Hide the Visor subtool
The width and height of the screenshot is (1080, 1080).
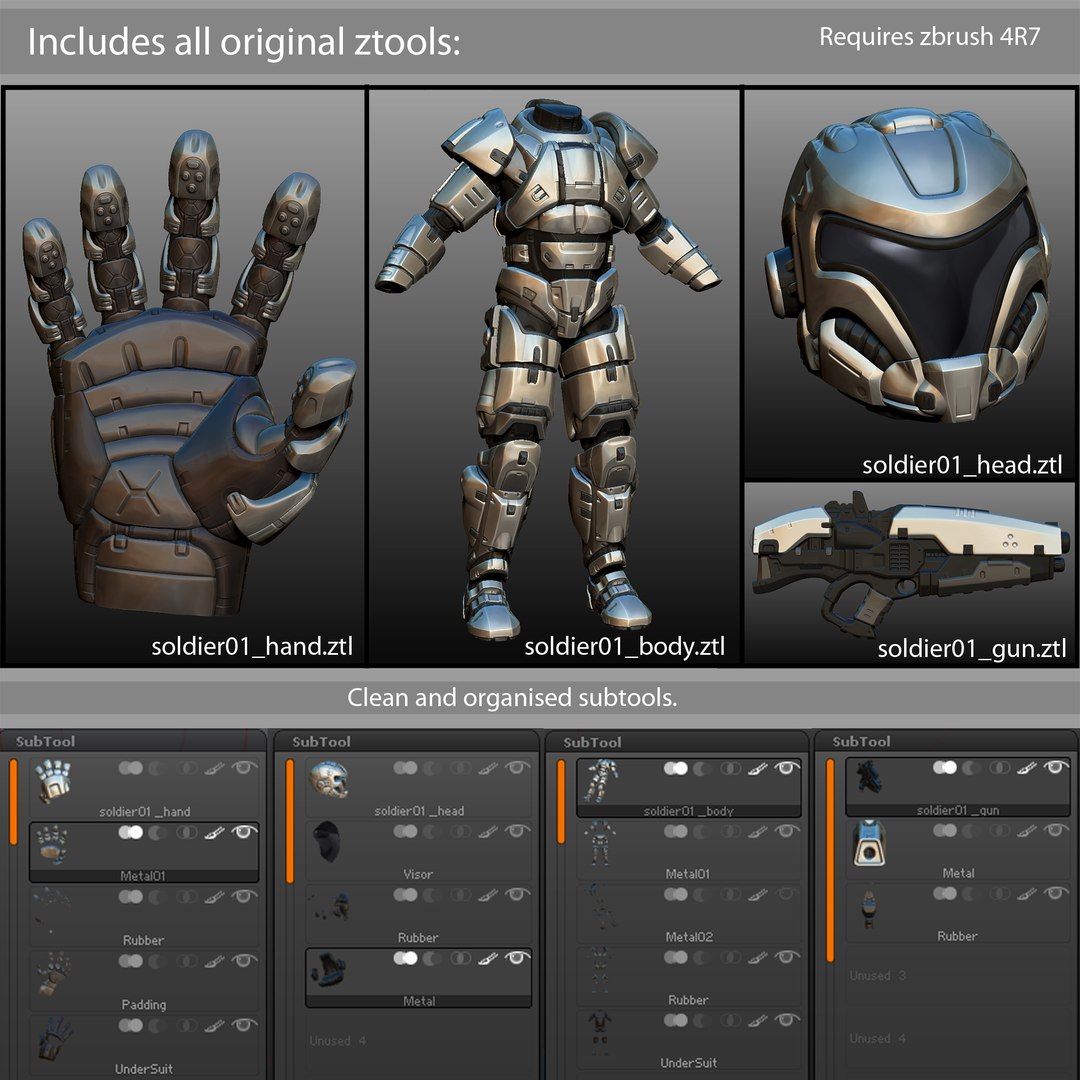517,831
